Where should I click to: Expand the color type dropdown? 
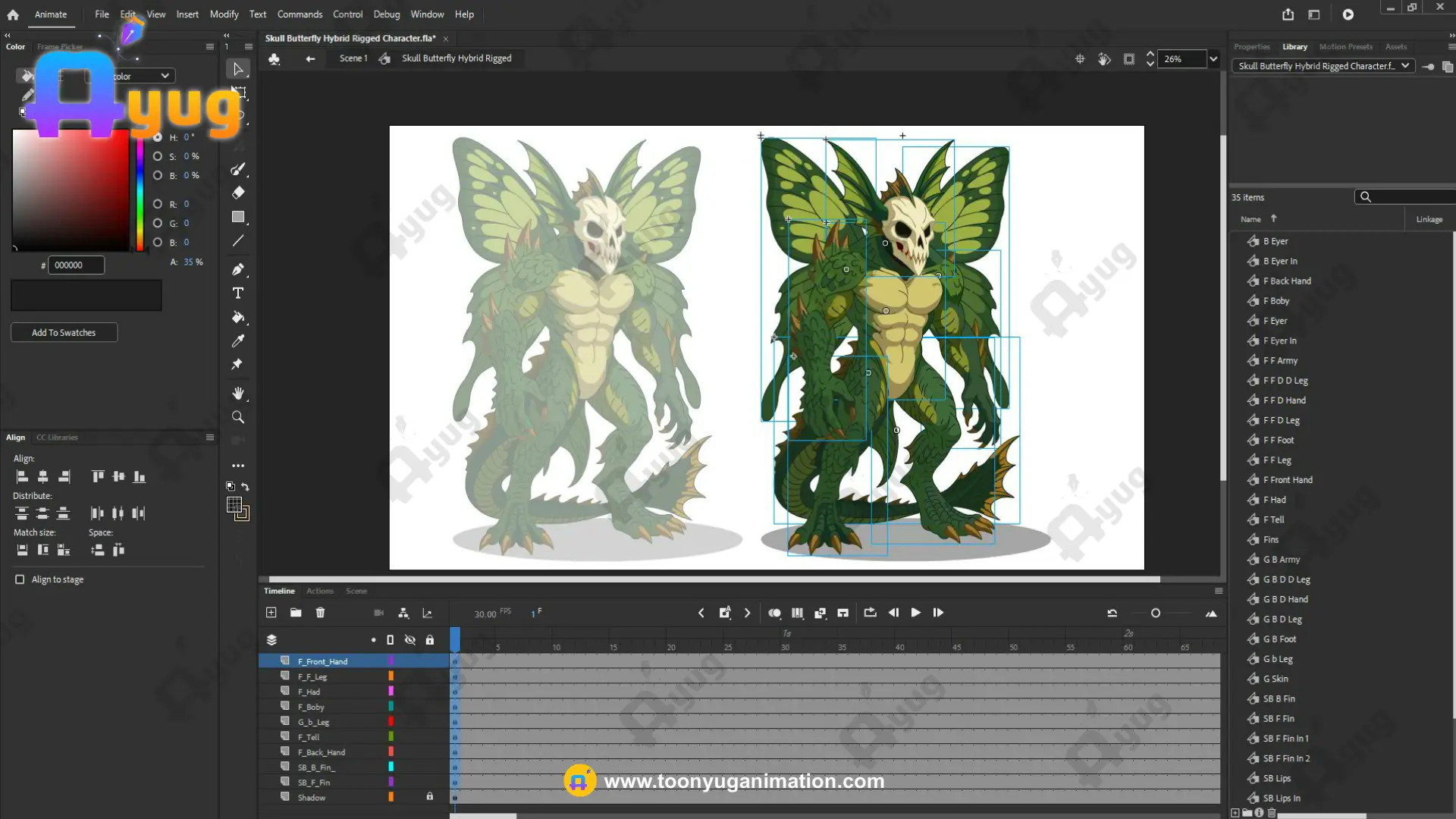click(165, 76)
